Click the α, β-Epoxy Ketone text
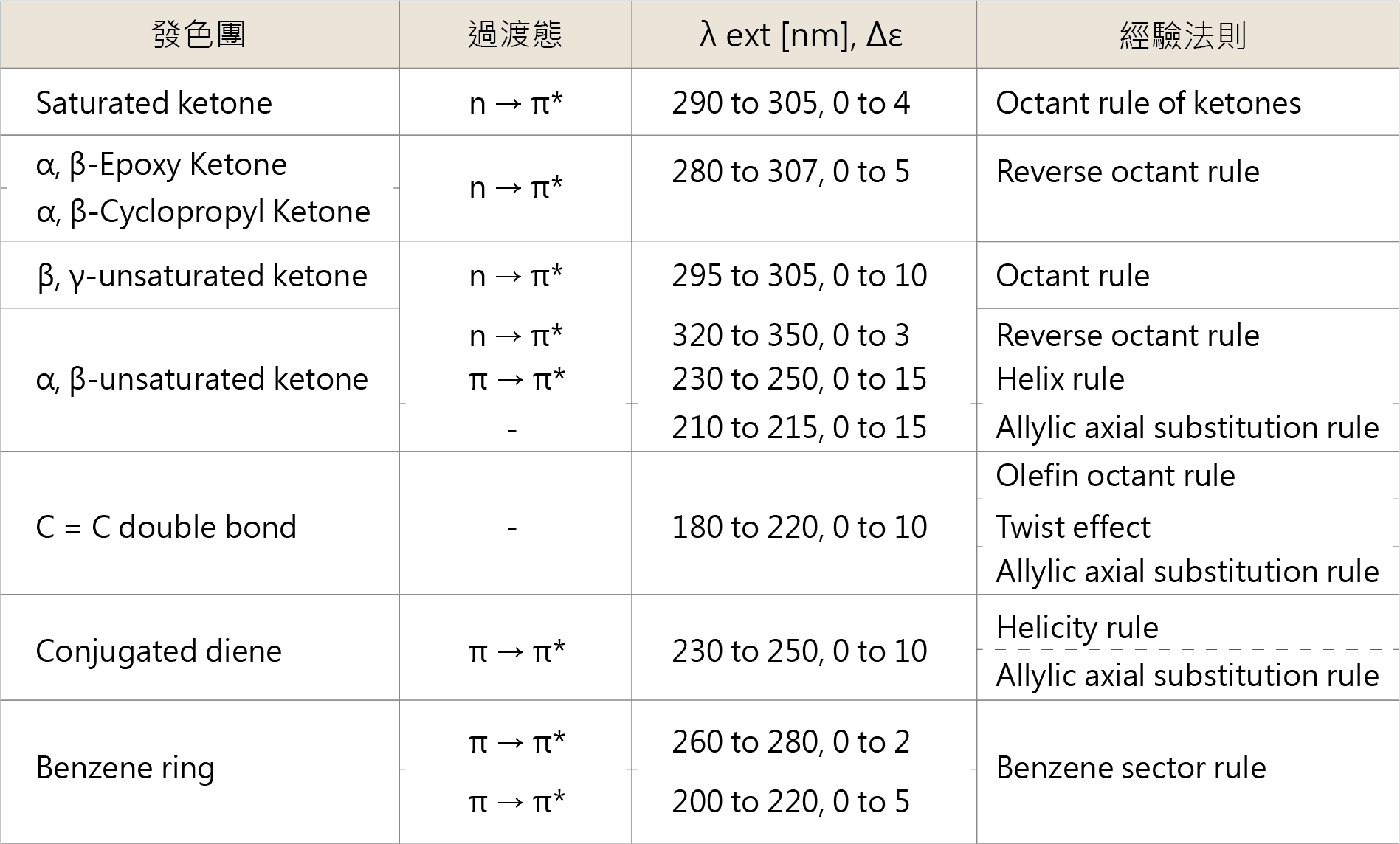This screenshot has width=1400, height=844. (x=161, y=165)
